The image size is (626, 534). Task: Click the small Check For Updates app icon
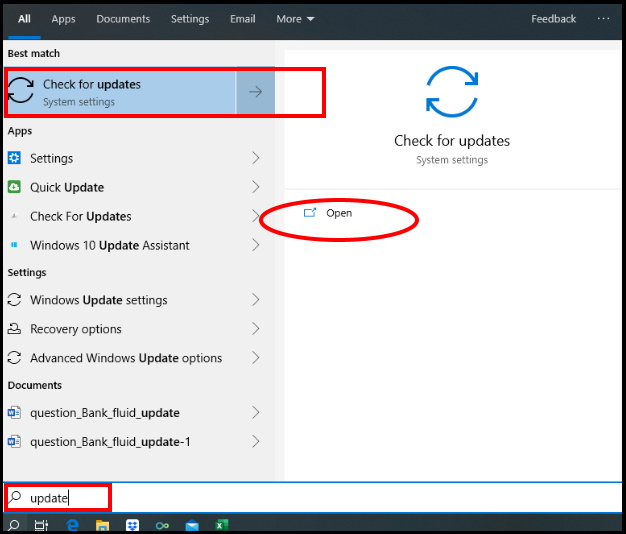point(14,216)
